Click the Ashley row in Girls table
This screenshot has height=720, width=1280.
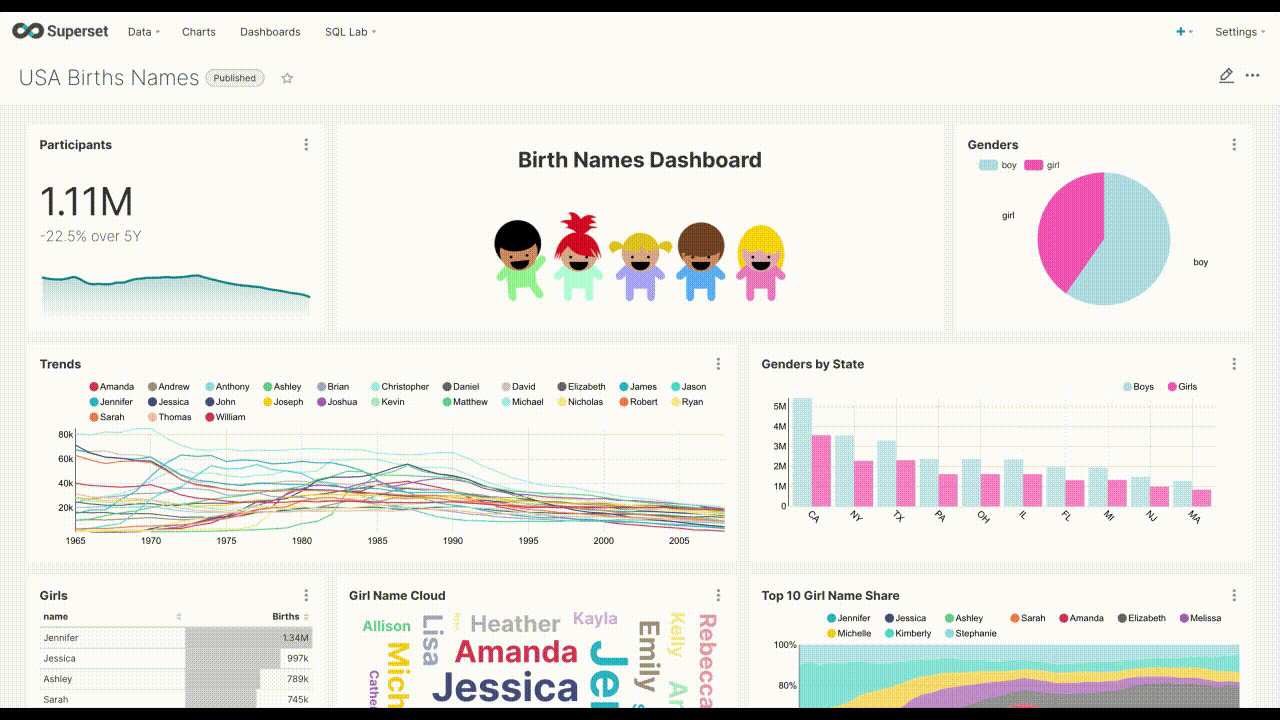[176, 679]
